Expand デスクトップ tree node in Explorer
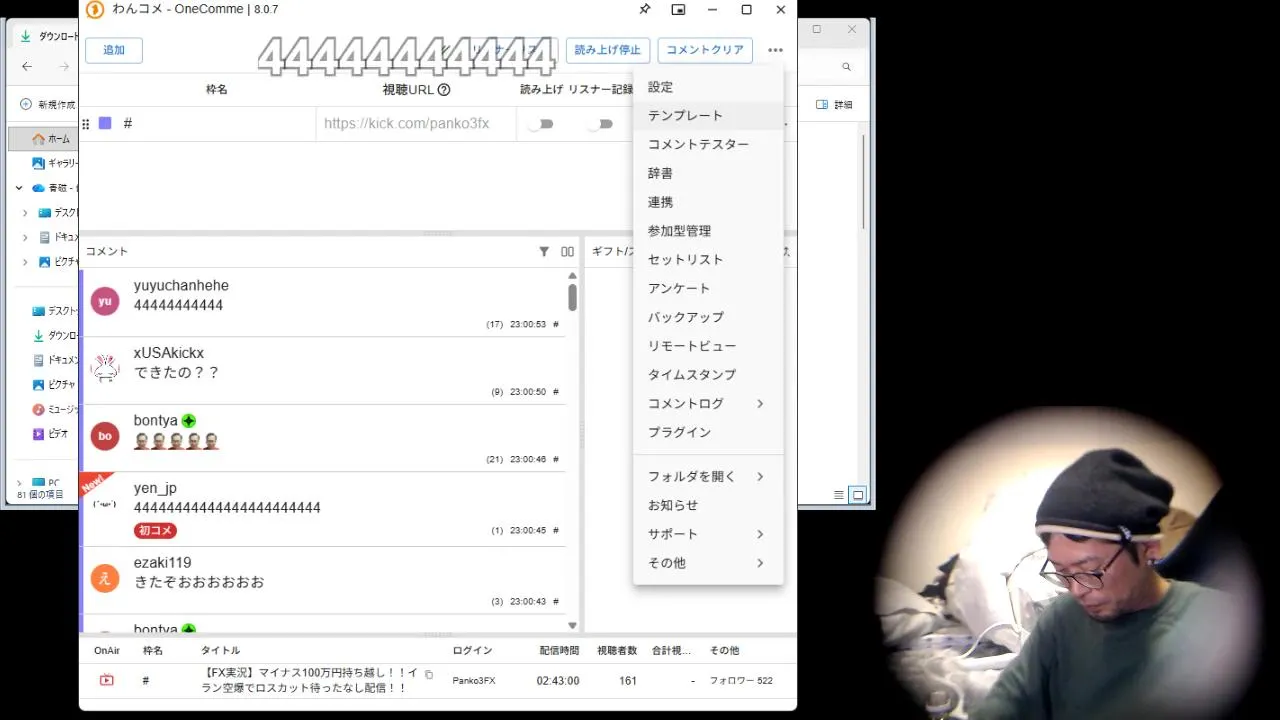This screenshot has width=1280, height=720. tap(26, 212)
